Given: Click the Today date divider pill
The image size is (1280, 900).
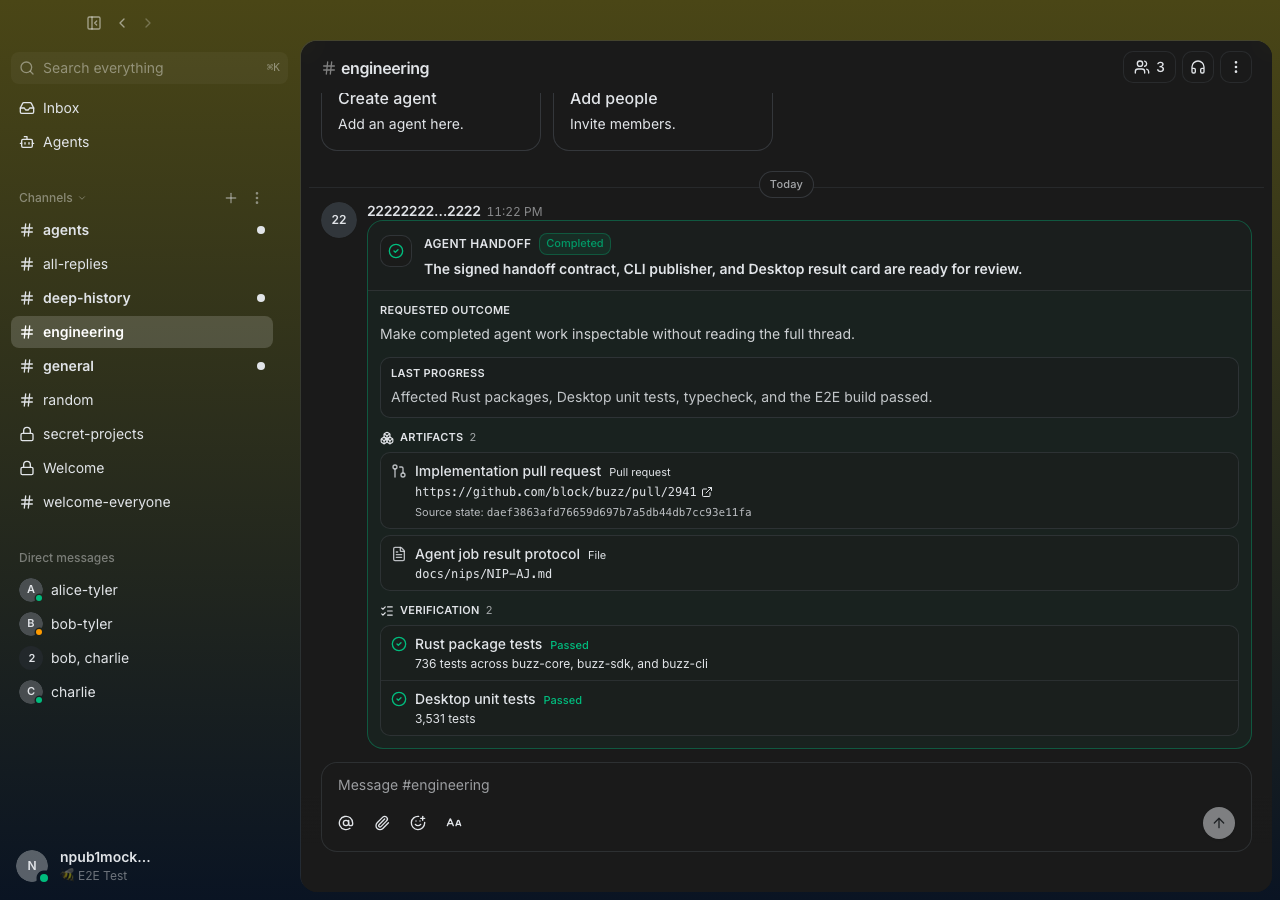Looking at the screenshot, I should coord(786,184).
